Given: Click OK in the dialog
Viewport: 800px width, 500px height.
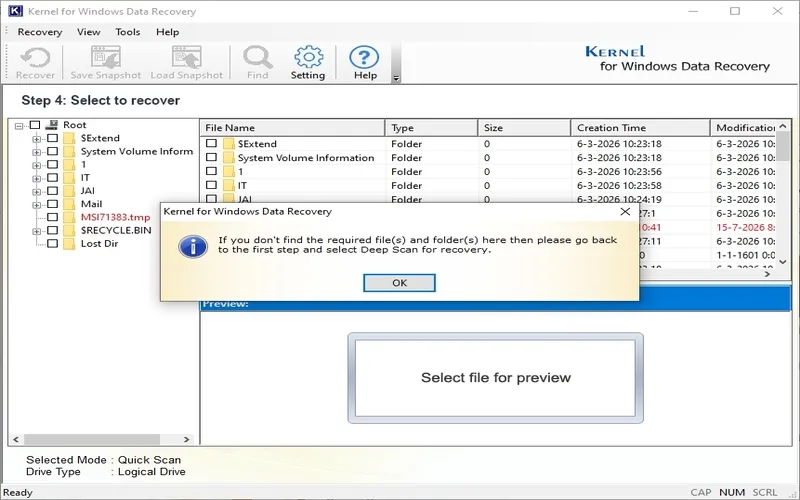Looking at the screenshot, I should pos(399,283).
